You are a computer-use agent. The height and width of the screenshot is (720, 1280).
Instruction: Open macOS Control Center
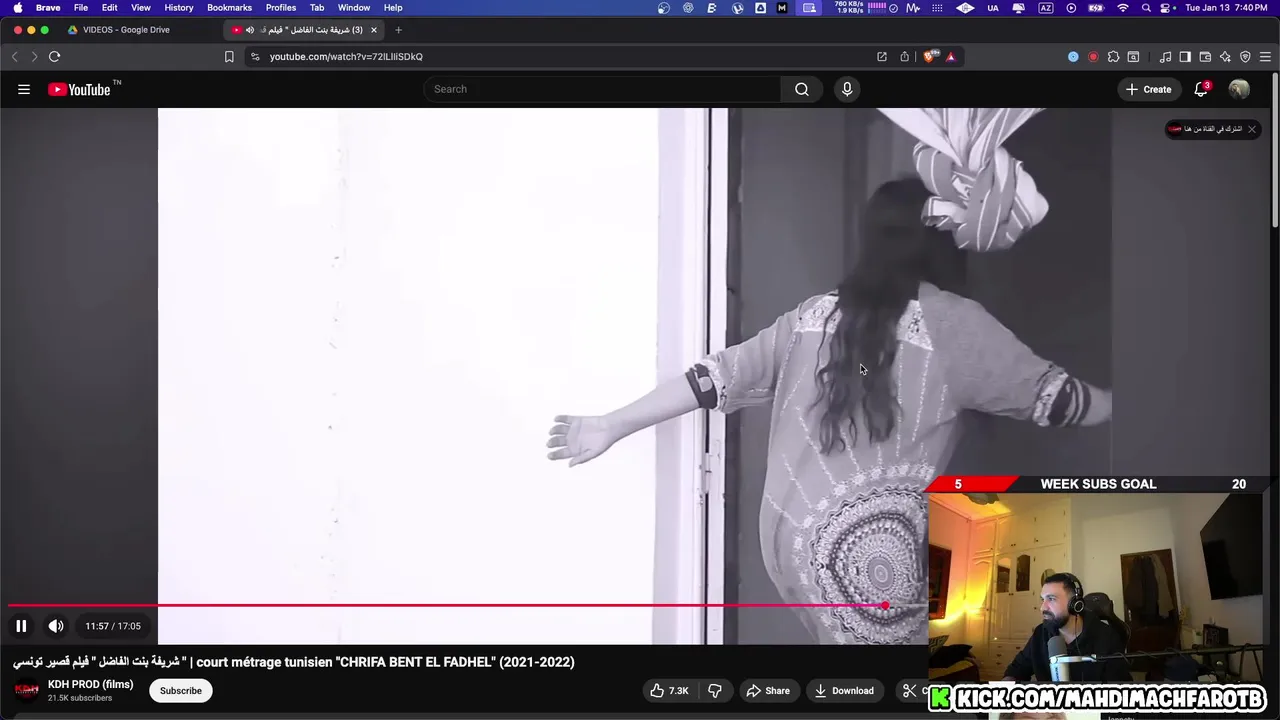point(1166,8)
